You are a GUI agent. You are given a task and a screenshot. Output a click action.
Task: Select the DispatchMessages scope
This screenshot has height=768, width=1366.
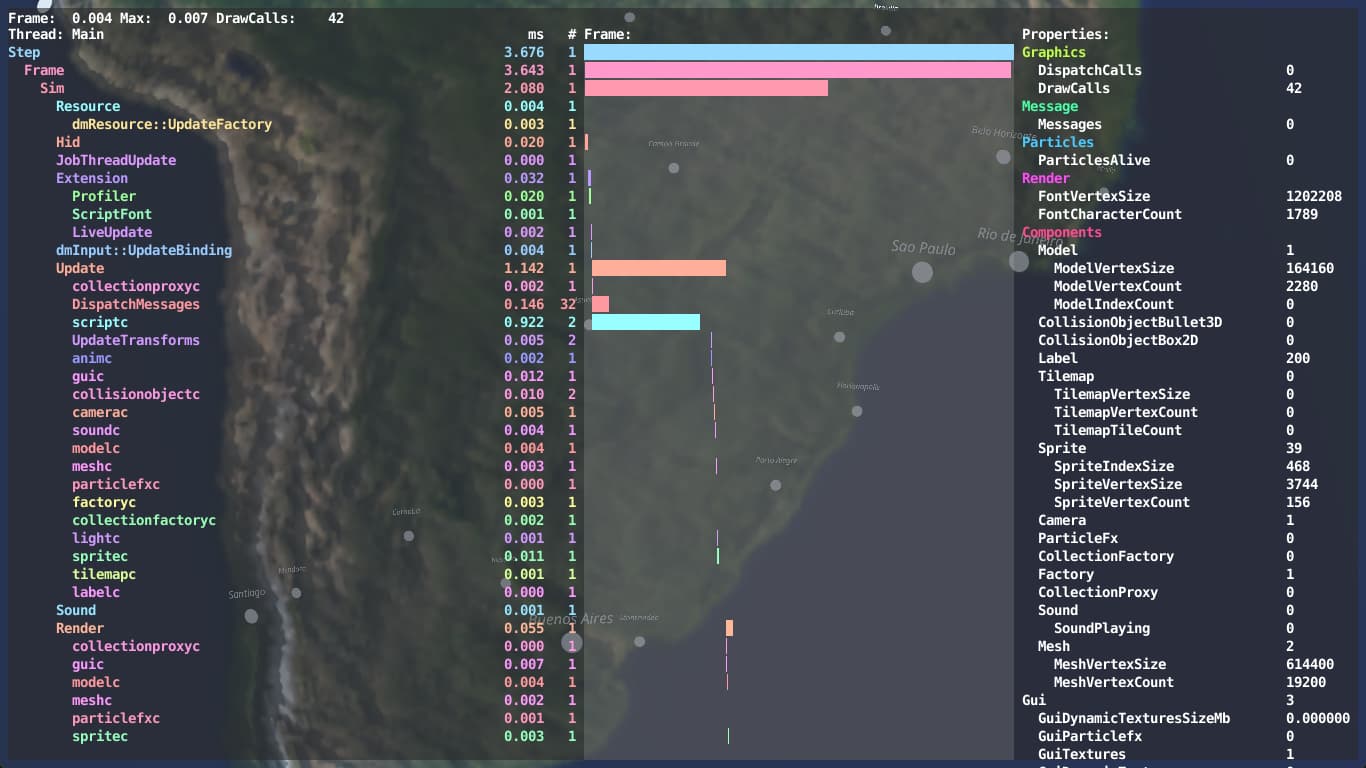click(x=135, y=304)
